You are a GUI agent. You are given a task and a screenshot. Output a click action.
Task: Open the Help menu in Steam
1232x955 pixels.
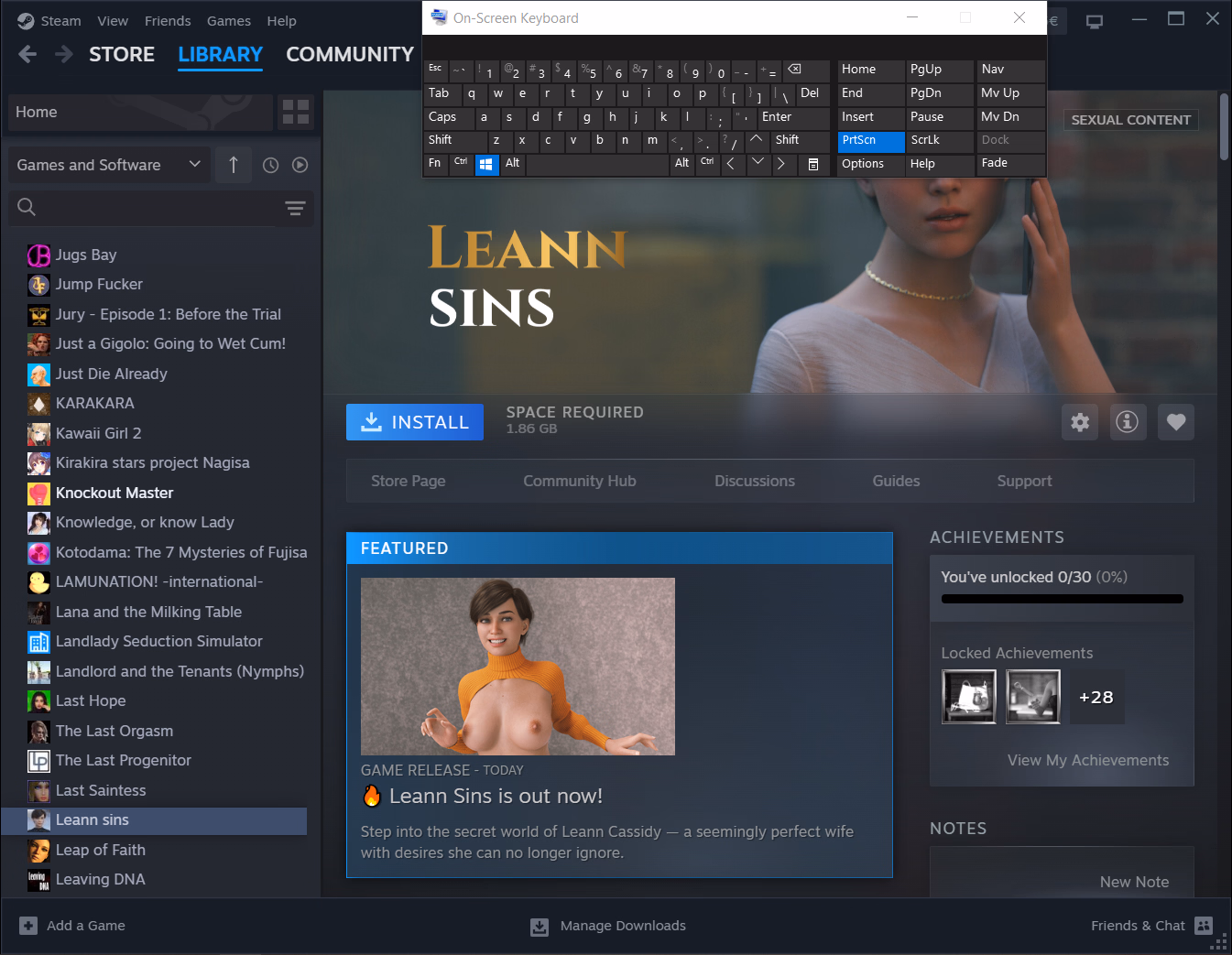coord(281,21)
